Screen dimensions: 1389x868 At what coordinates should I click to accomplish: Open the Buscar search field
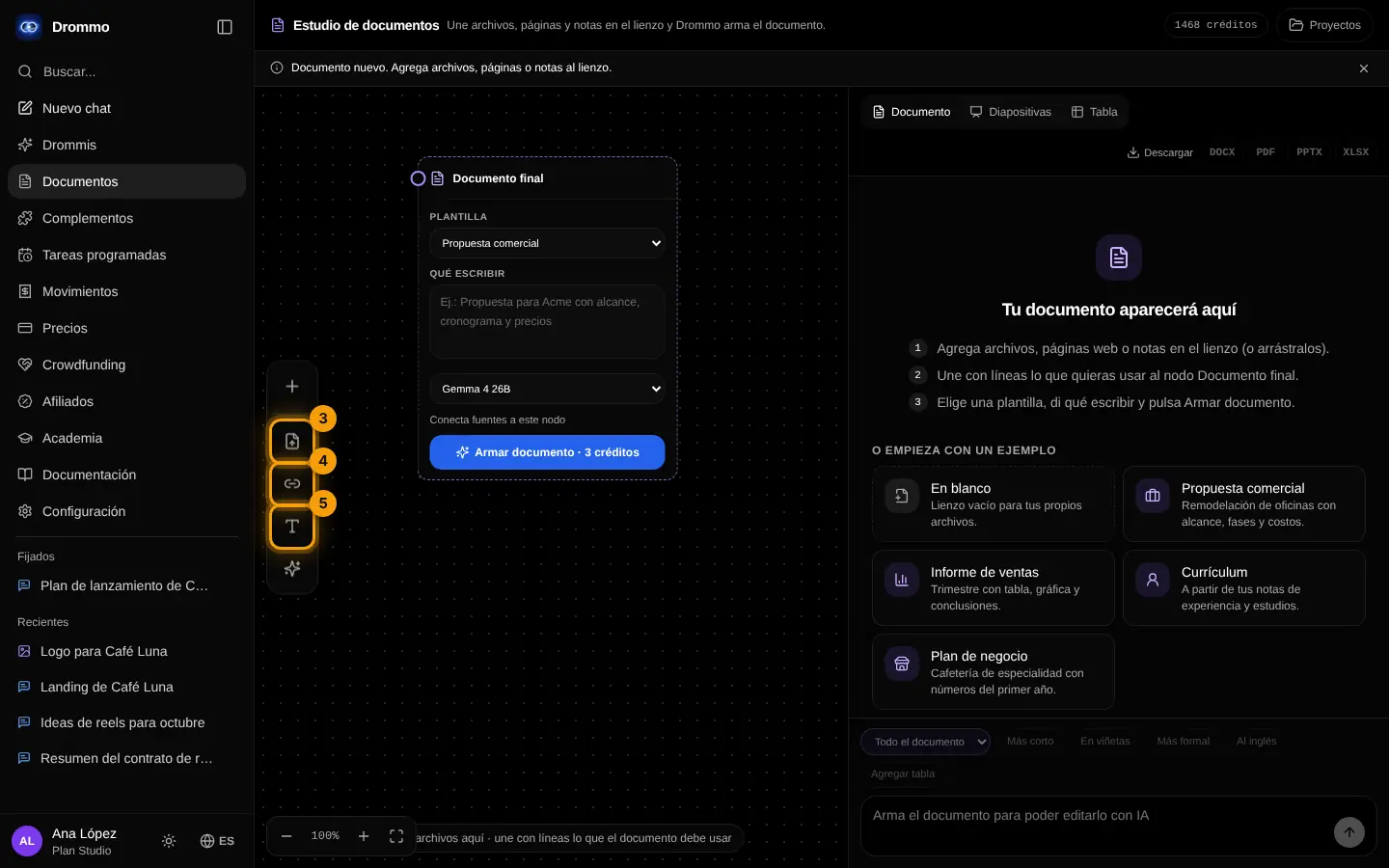point(126,71)
